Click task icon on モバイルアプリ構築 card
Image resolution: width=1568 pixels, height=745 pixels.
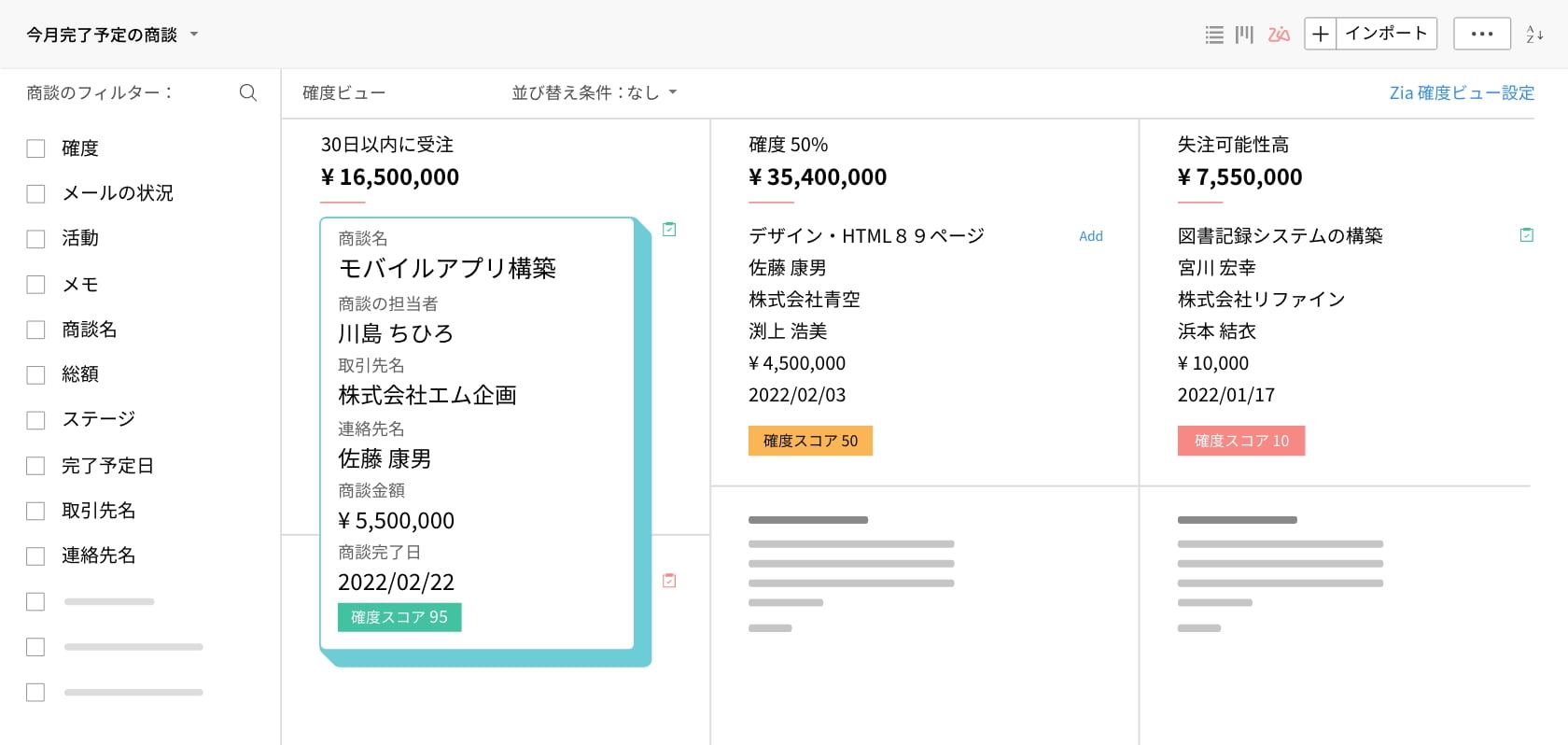tap(669, 230)
